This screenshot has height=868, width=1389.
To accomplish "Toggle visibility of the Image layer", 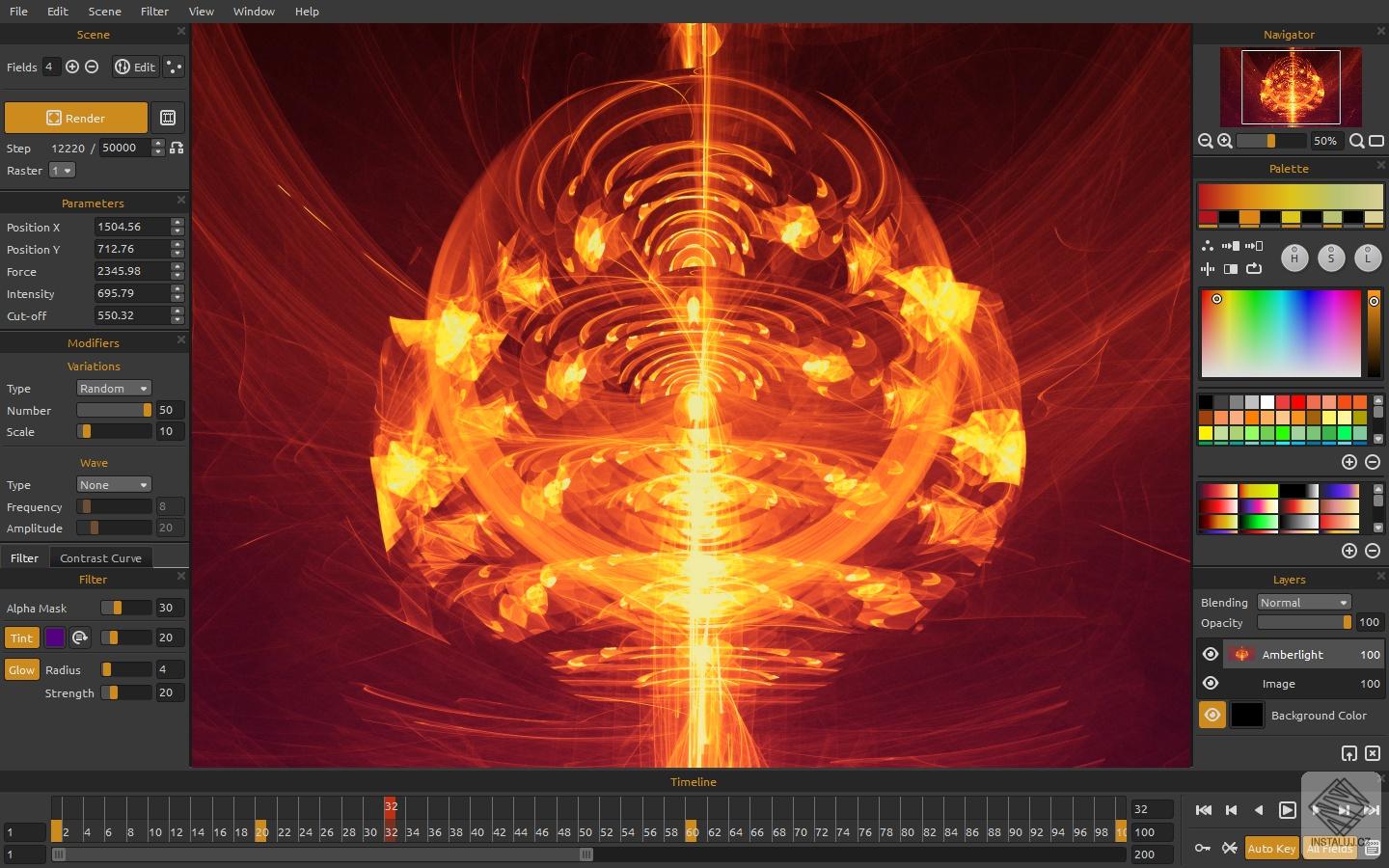I will 1212,684.
